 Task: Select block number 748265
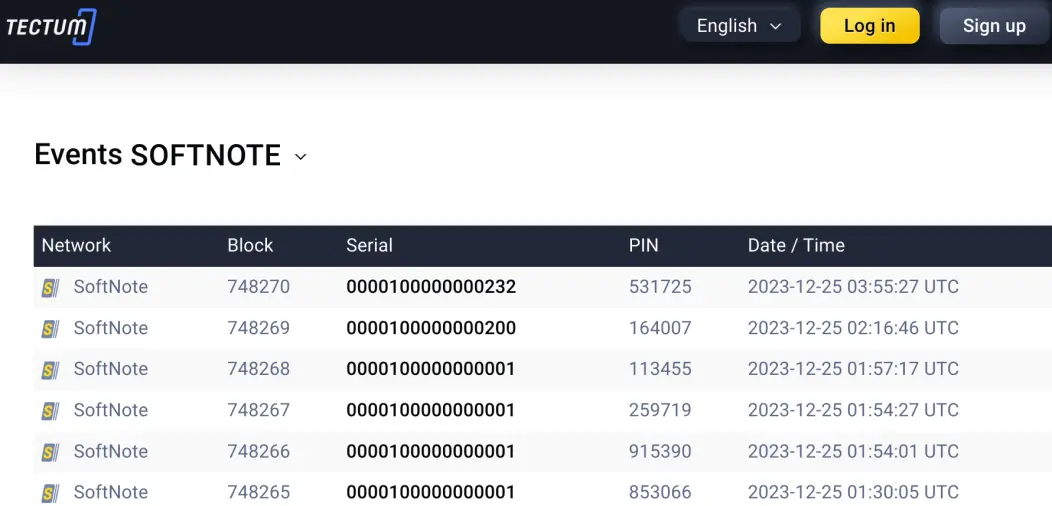pos(258,492)
